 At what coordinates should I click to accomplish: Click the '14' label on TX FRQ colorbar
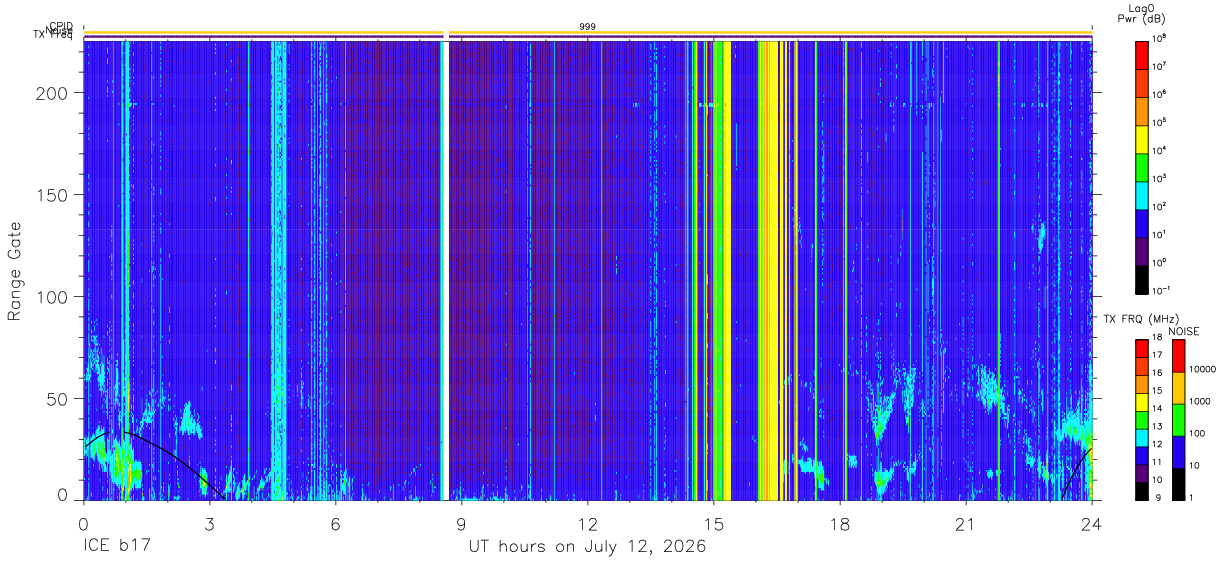pyautogui.click(x=1158, y=409)
